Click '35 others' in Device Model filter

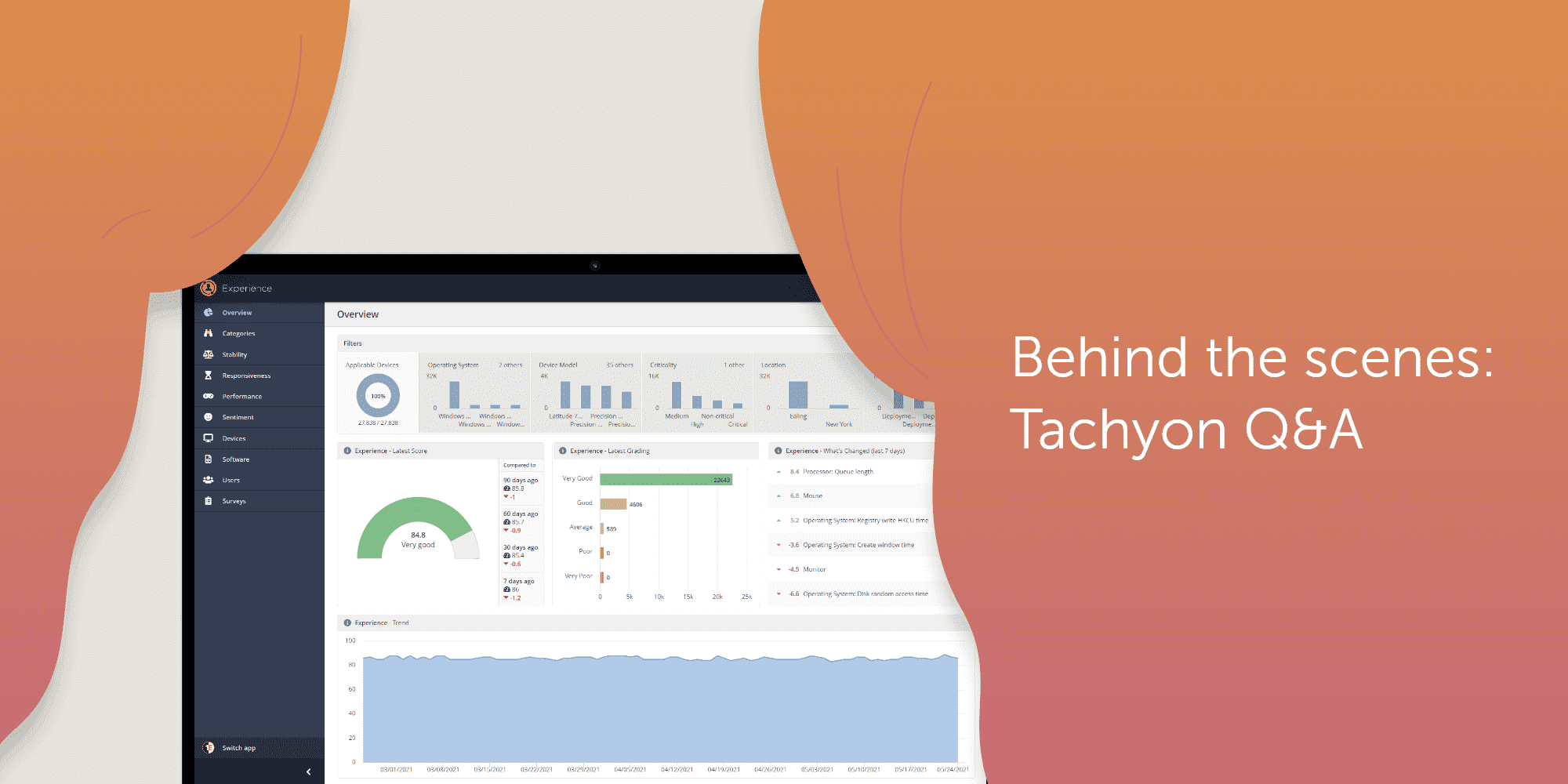coord(619,365)
